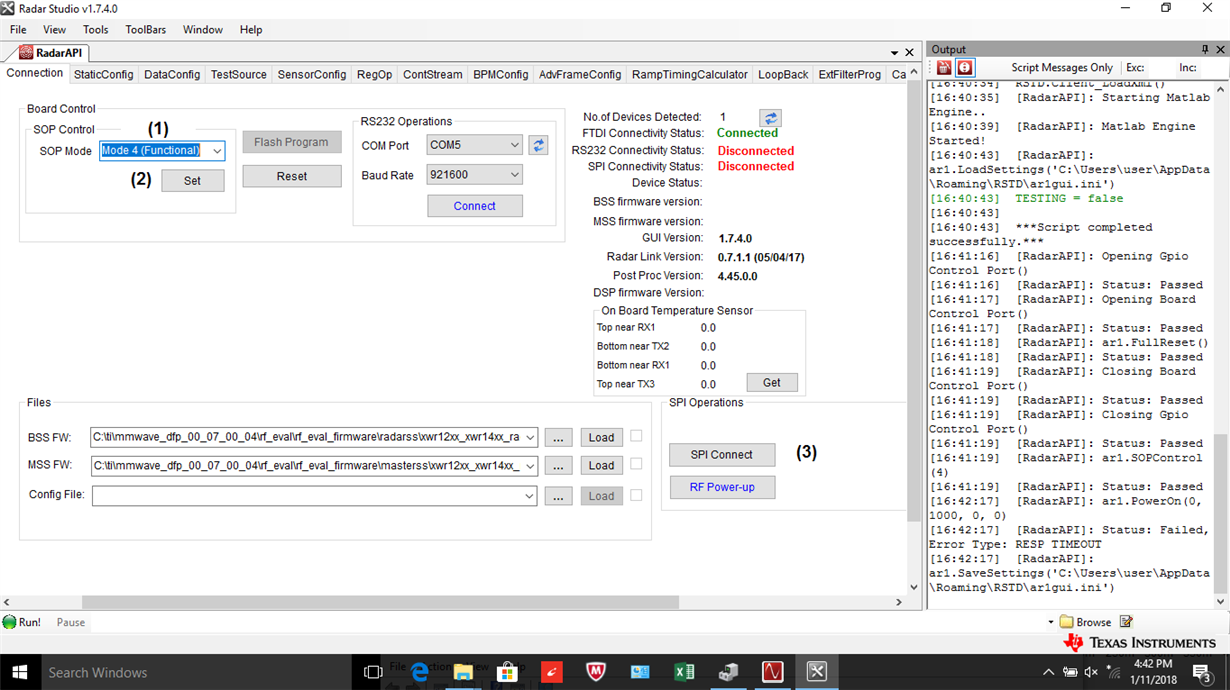Click the Set SOP mode button
The height and width of the screenshot is (690, 1230).
(x=192, y=181)
